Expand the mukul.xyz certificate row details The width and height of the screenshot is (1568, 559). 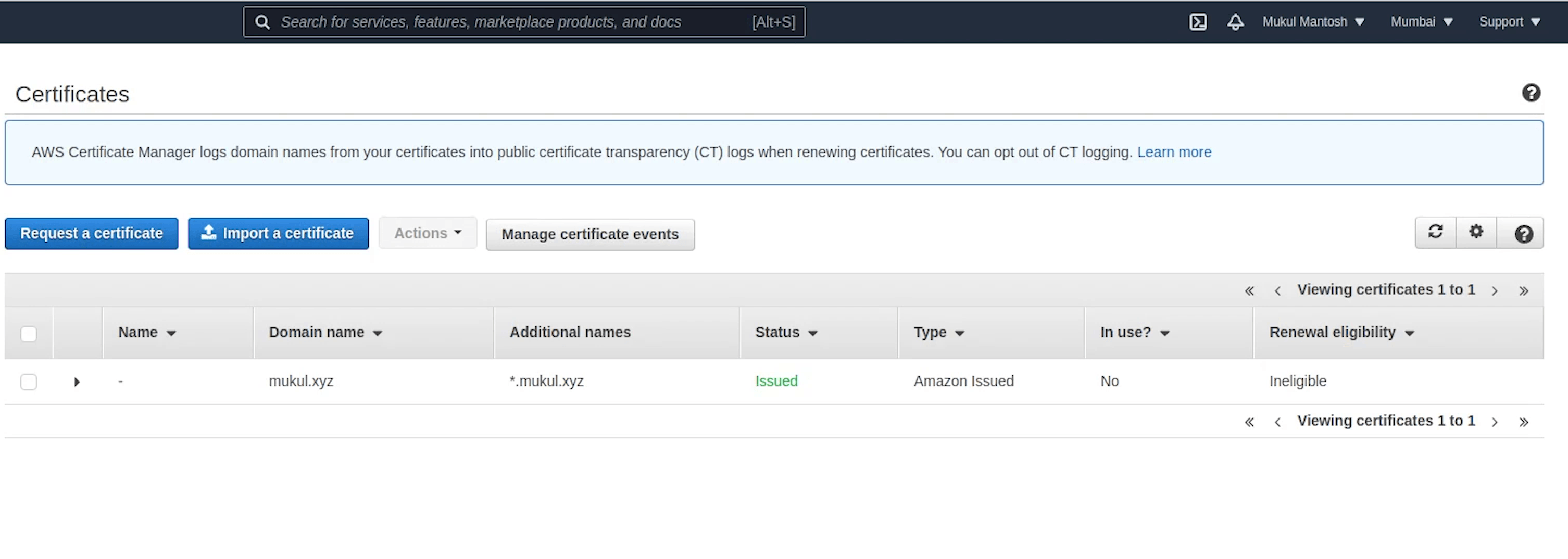pos(77,382)
